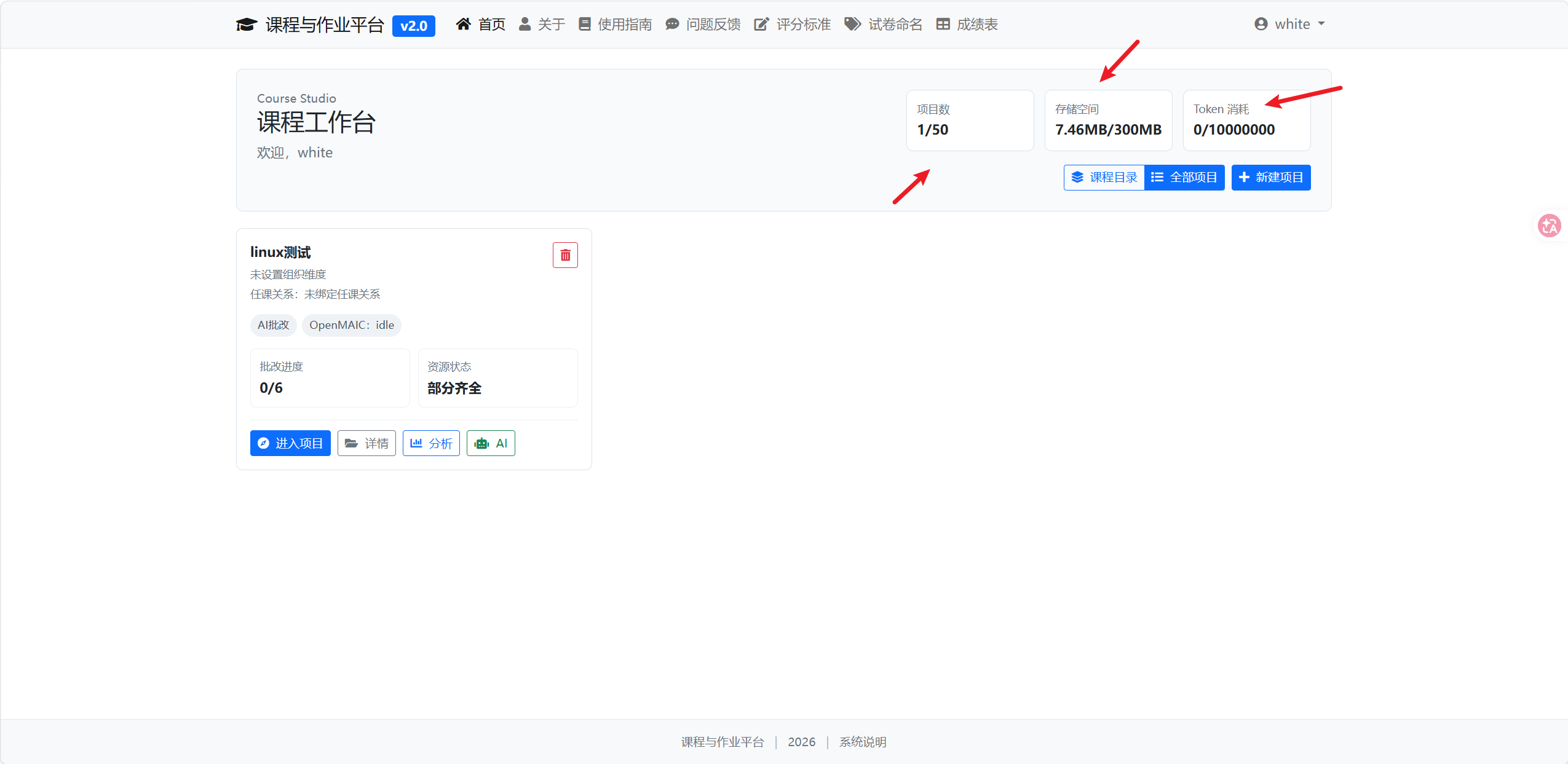The height and width of the screenshot is (764, 1568).
Task: Open the 关于 page
Action: (542, 24)
